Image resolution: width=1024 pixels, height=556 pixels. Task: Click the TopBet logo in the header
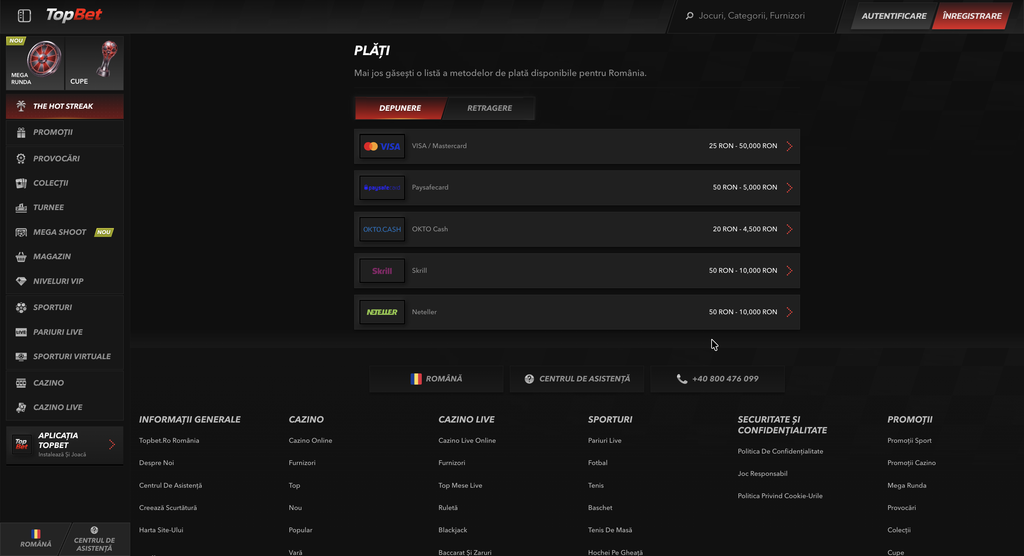[x=74, y=15]
